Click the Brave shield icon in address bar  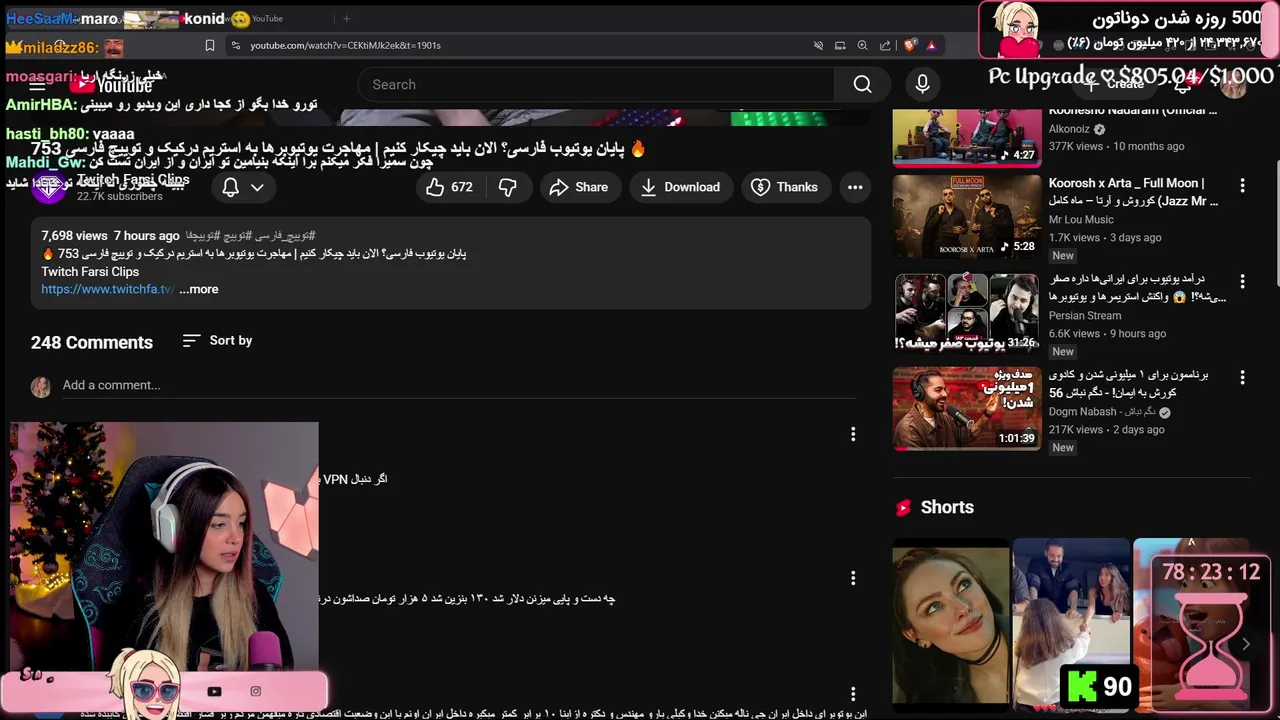pyautogui.click(x=909, y=45)
